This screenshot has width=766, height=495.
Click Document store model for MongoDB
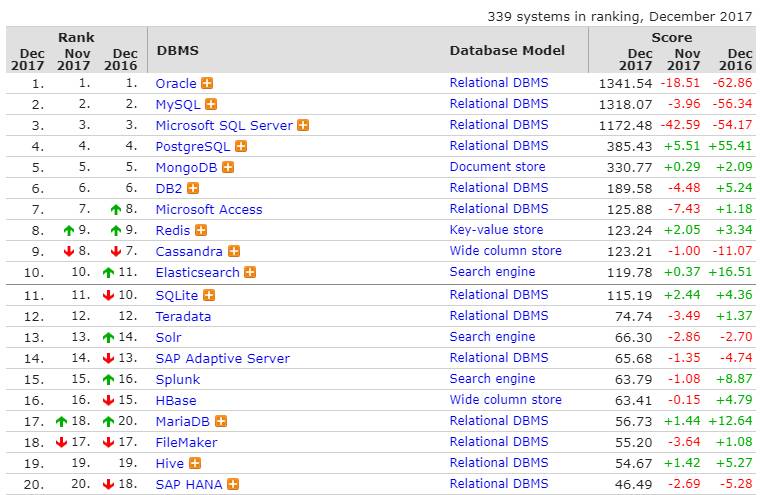(497, 167)
